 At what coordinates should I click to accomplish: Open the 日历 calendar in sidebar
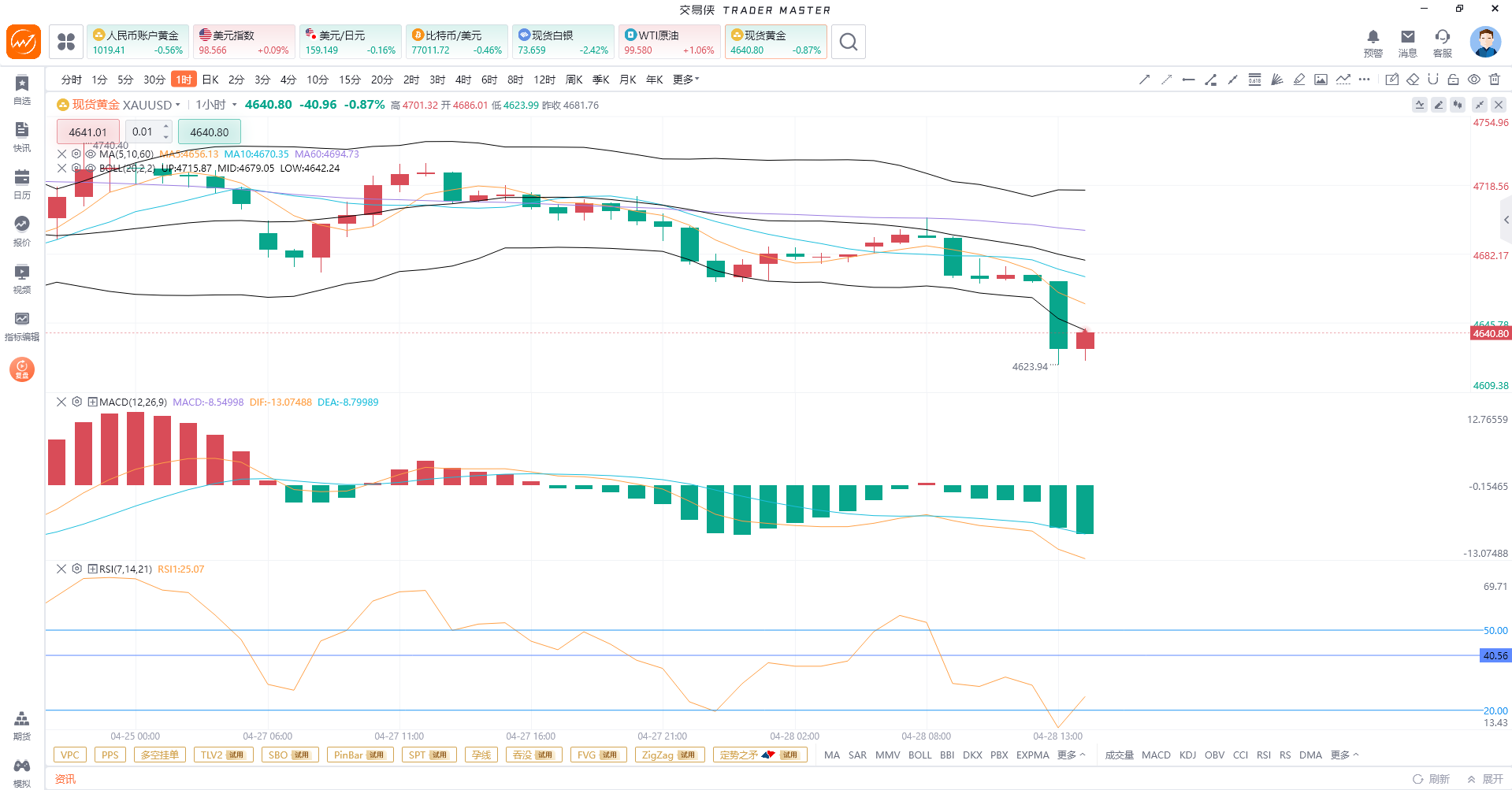pyautogui.click(x=22, y=184)
